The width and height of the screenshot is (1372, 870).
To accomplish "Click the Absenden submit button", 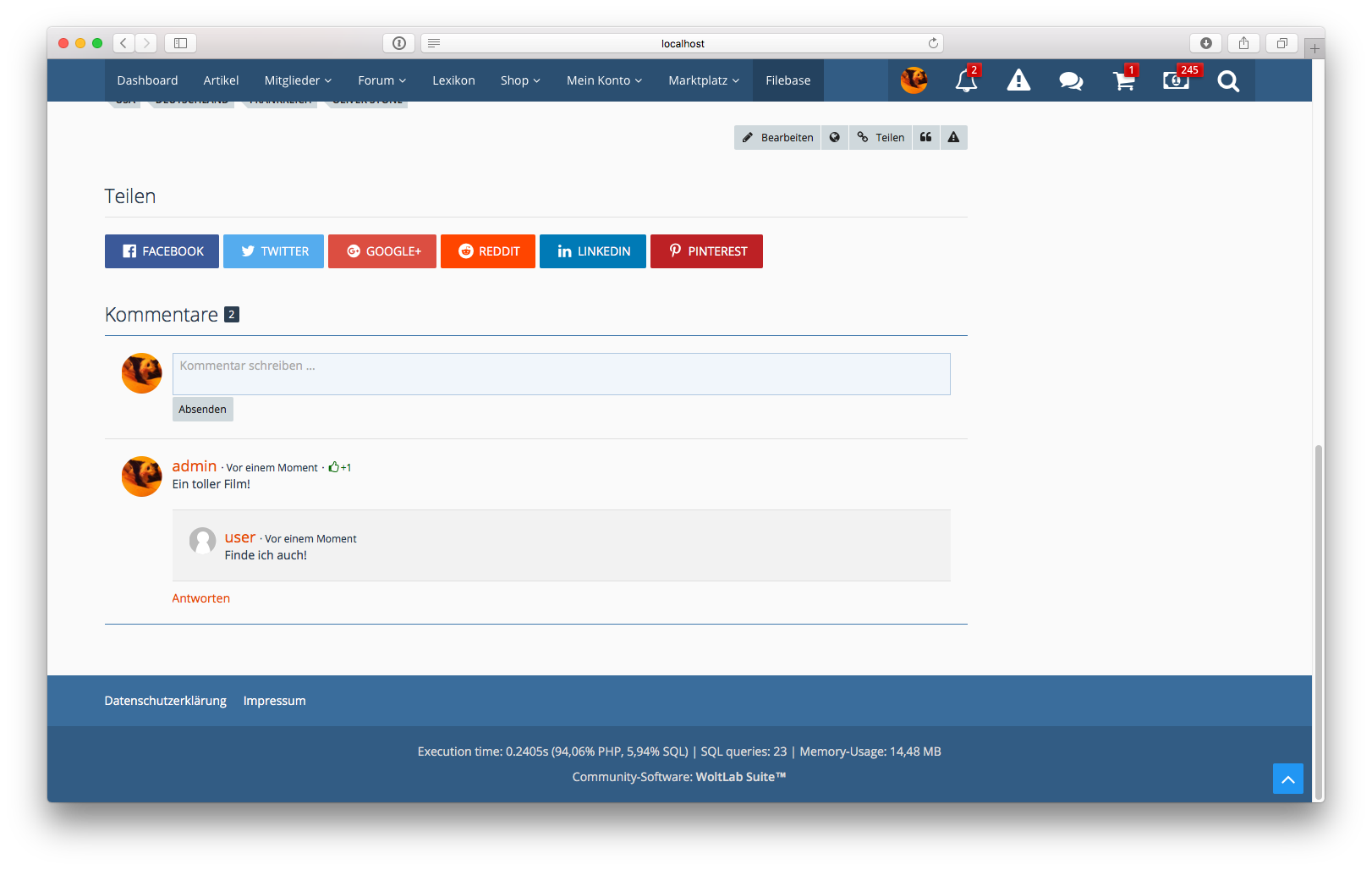I will coord(202,410).
